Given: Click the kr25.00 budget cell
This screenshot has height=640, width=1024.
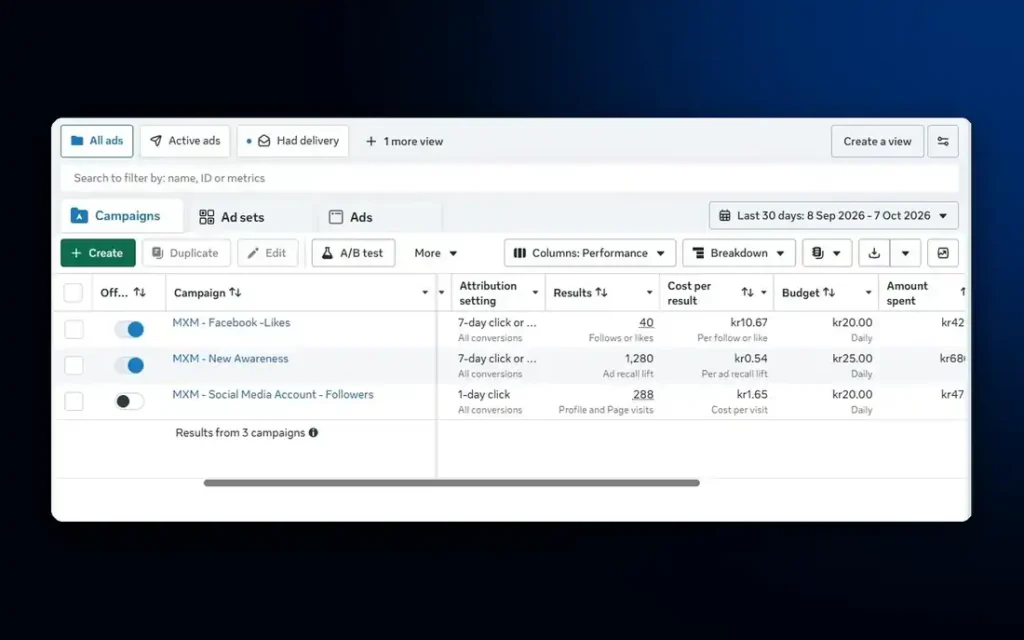Looking at the screenshot, I should [x=852, y=359].
